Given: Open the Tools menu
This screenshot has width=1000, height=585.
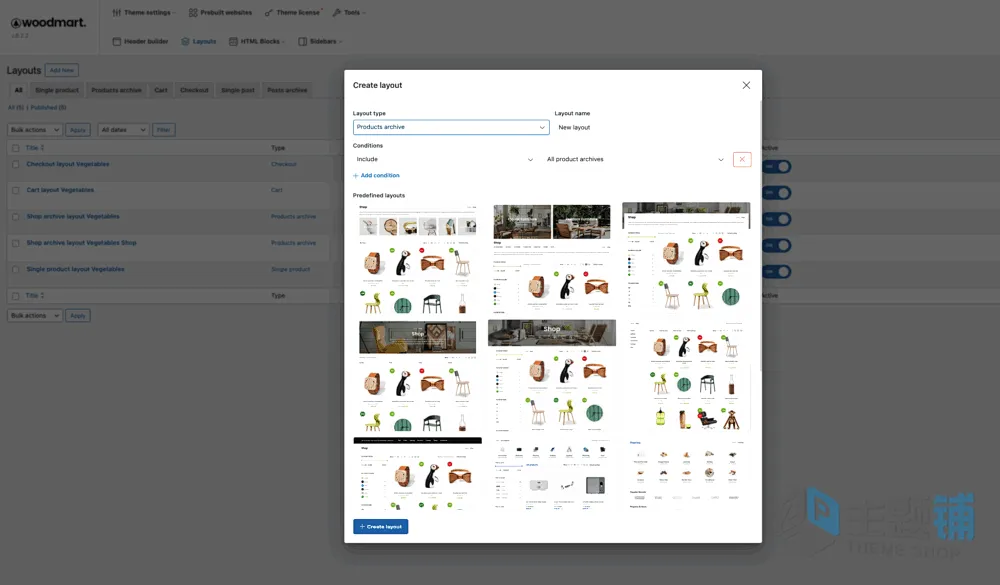Looking at the screenshot, I should point(349,13).
